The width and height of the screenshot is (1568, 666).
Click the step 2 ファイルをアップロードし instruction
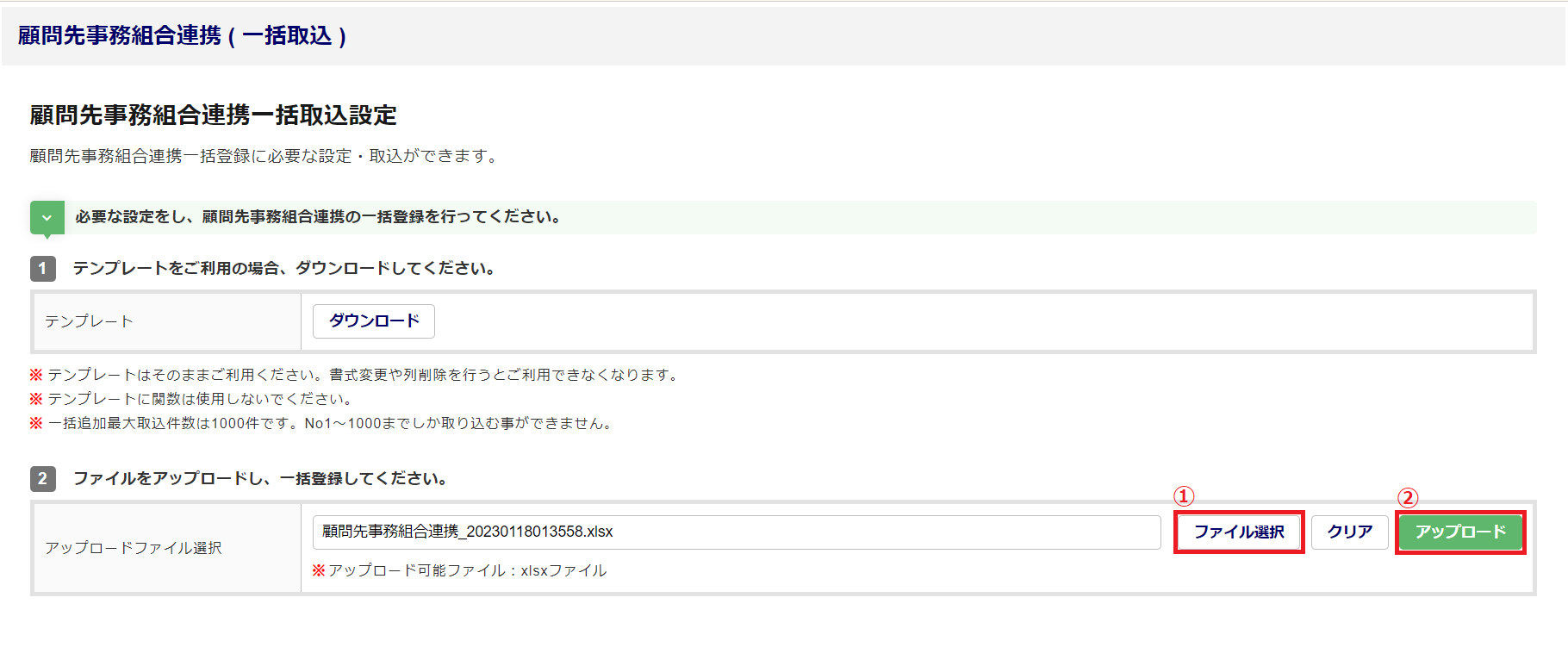point(260,479)
